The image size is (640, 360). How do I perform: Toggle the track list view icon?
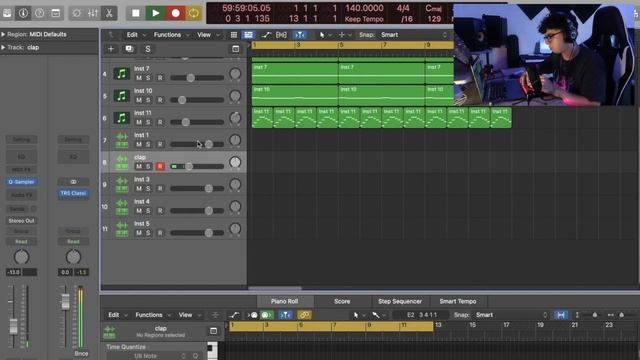point(248,35)
